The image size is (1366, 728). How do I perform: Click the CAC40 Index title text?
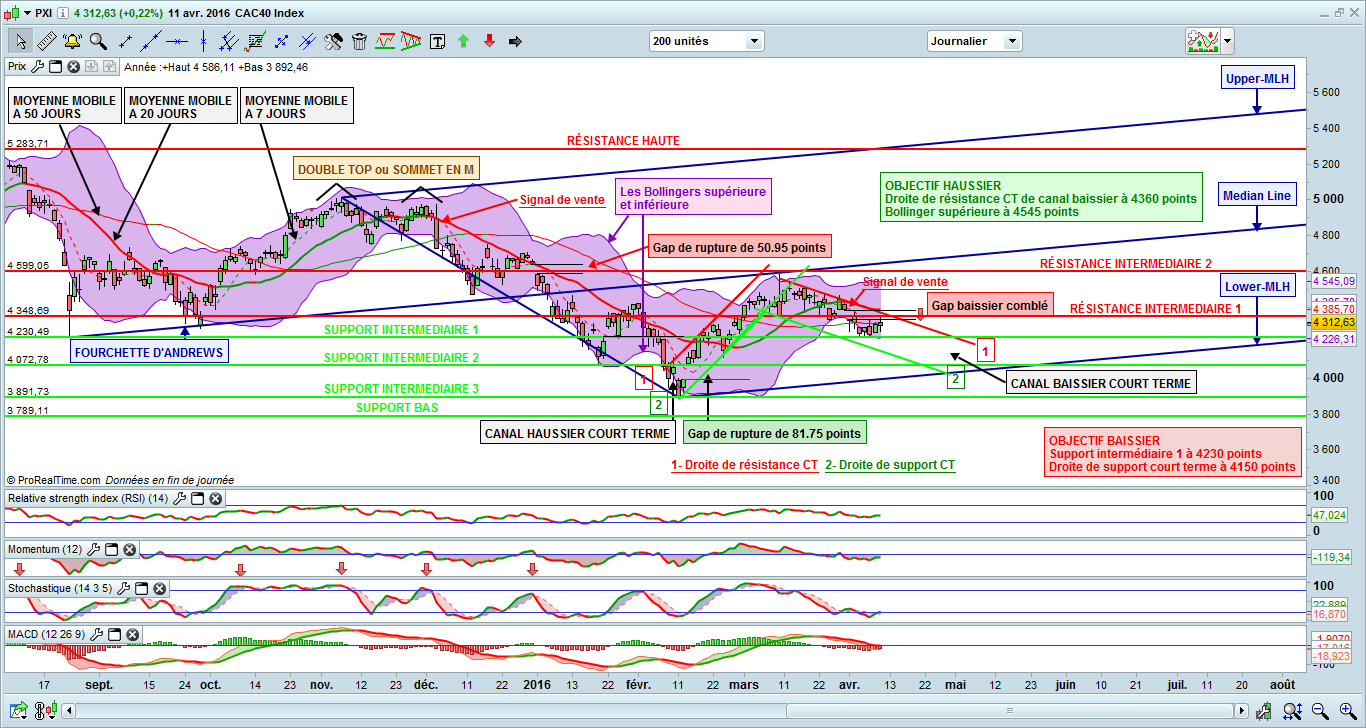pyautogui.click(x=271, y=13)
